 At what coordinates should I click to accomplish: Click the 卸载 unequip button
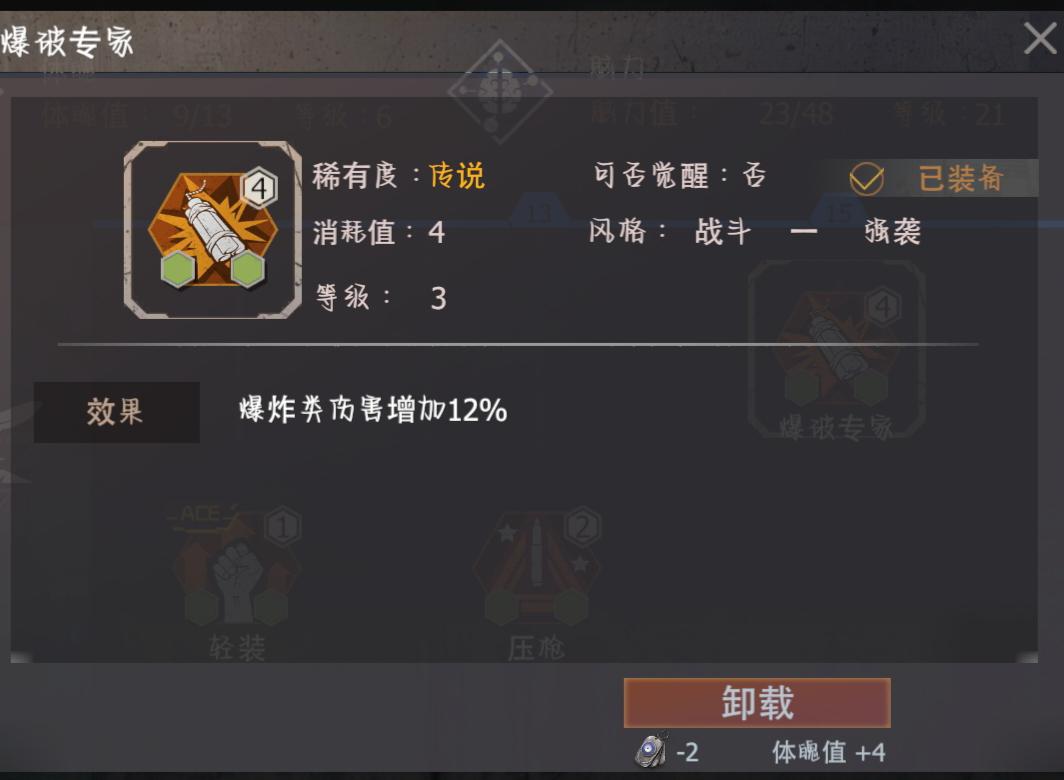(x=757, y=703)
